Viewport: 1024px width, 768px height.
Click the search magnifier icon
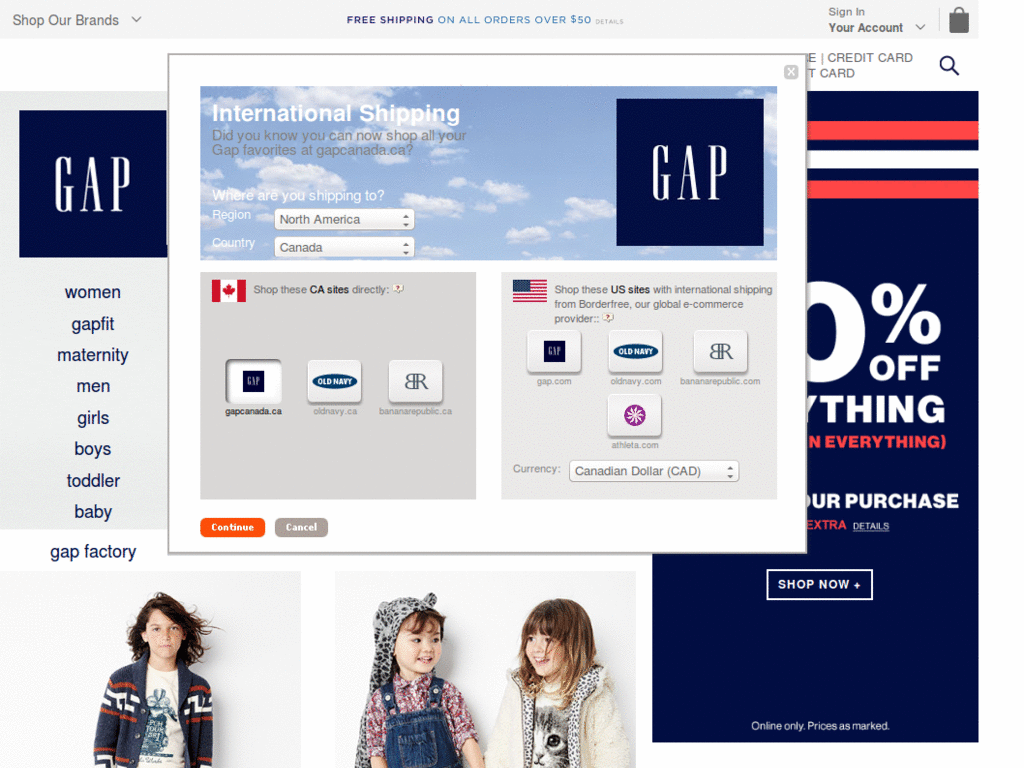pyautogui.click(x=949, y=65)
